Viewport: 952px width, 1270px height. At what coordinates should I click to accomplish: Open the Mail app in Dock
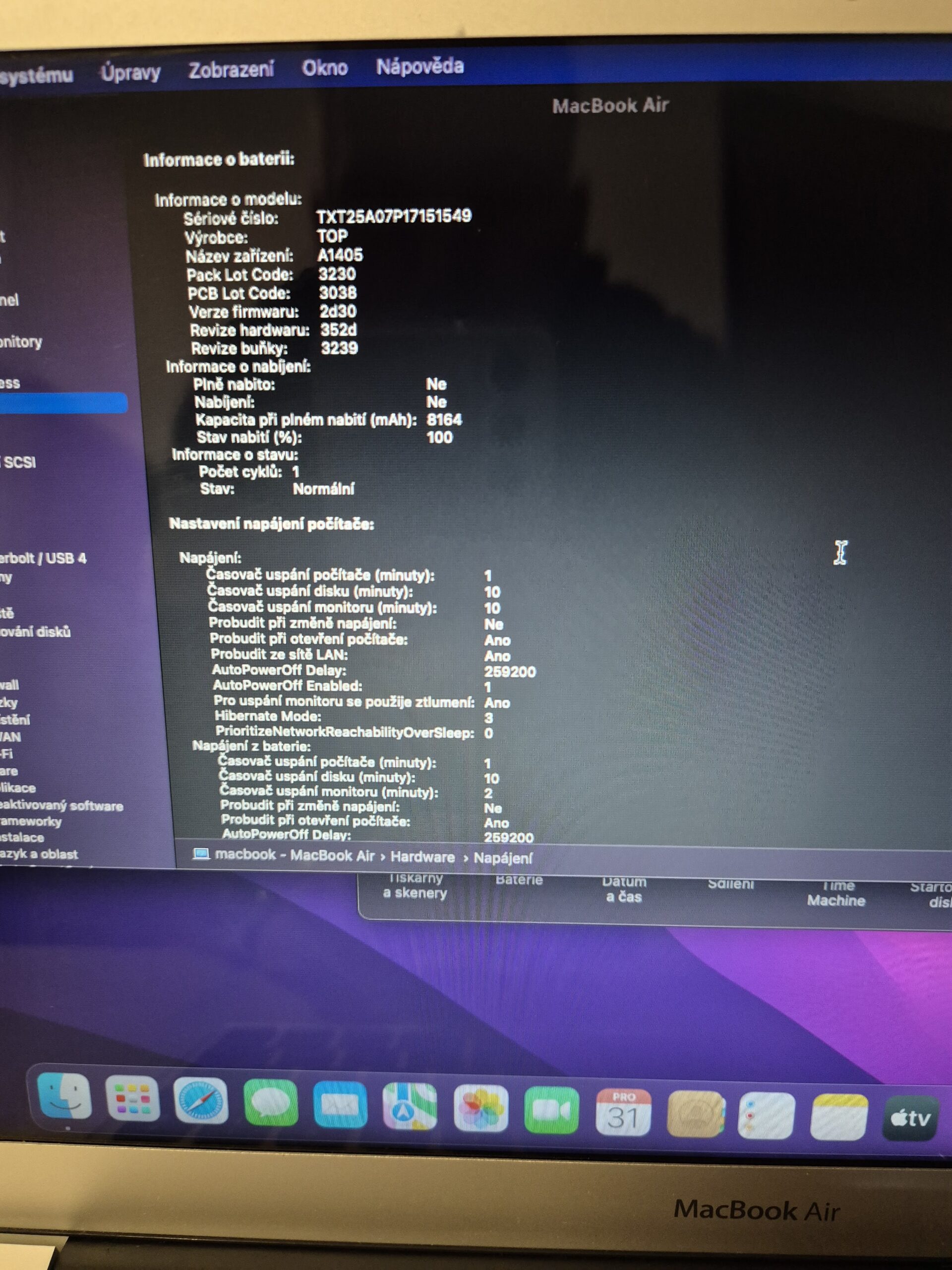pyautogui.click(x=340, y=1104)
